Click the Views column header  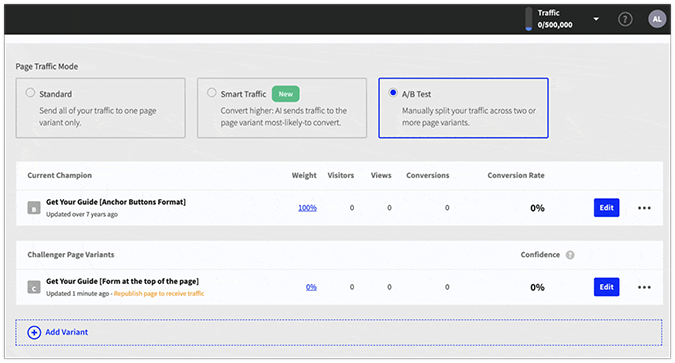381,175
